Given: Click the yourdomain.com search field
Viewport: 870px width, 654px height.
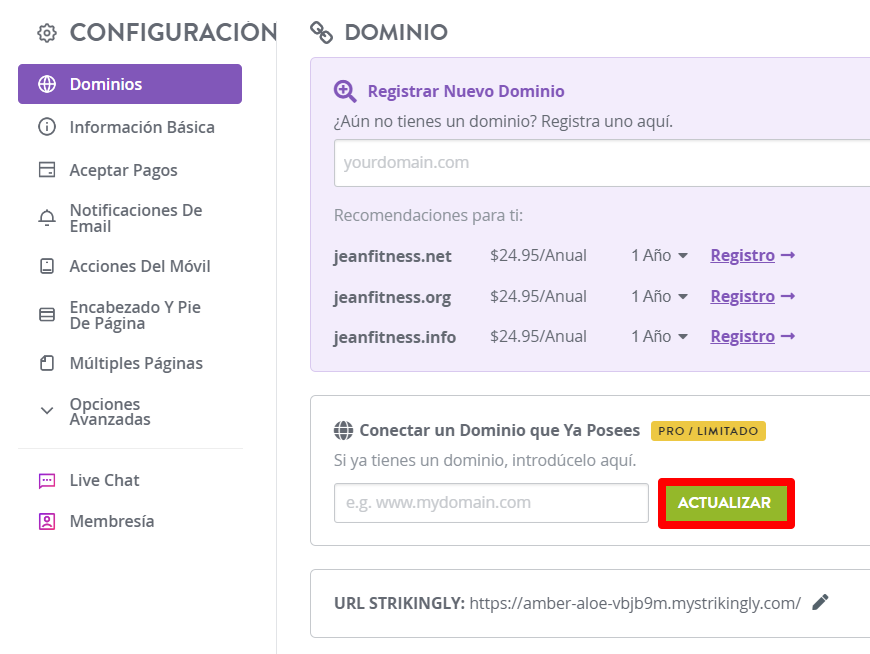Looking at the screenshot, I should (x=602, y=163).
